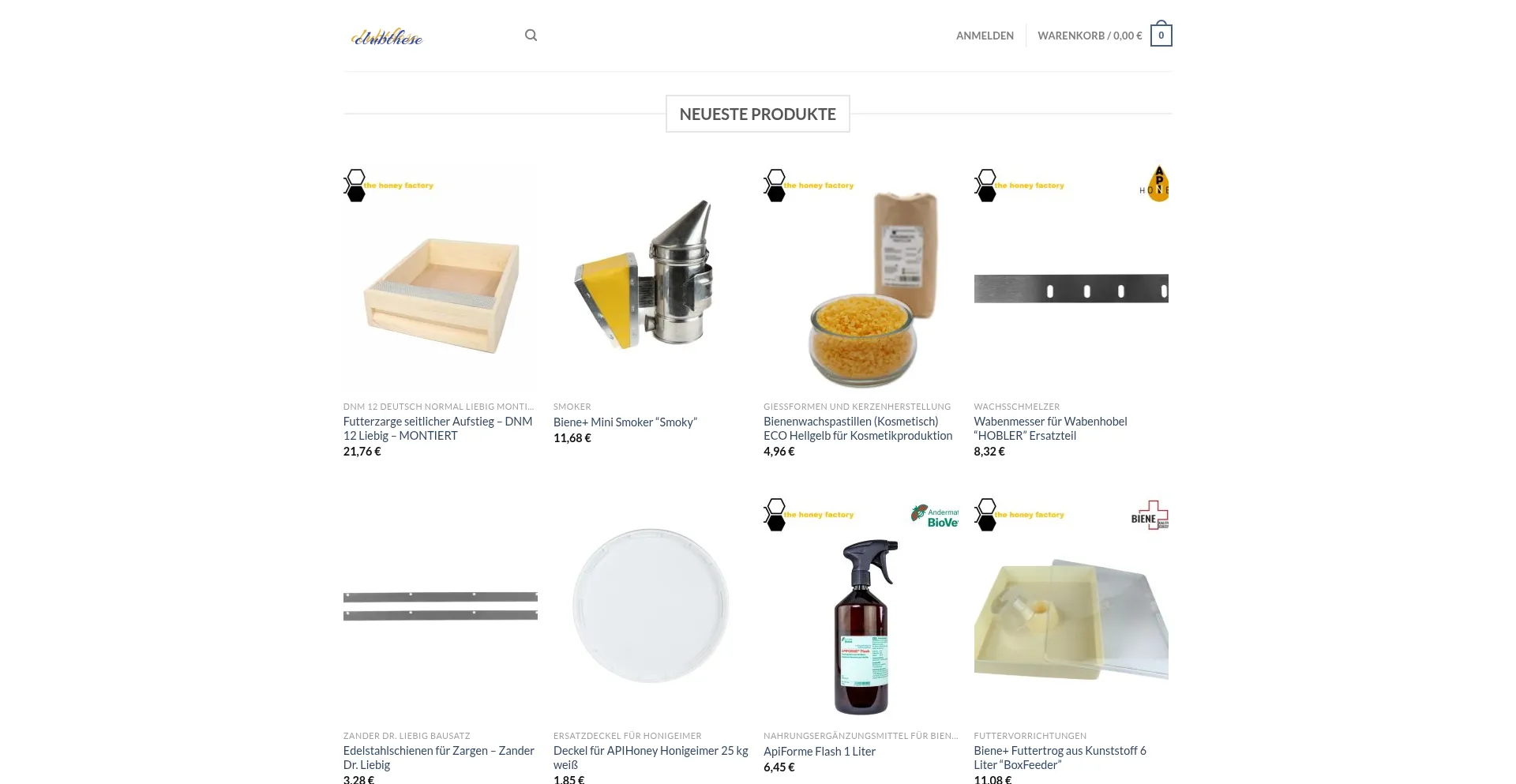The width and height of the screenshot is (1516, 784).
Task: Open the shopping cart bag icon
Action: [x=1161, y=34]
